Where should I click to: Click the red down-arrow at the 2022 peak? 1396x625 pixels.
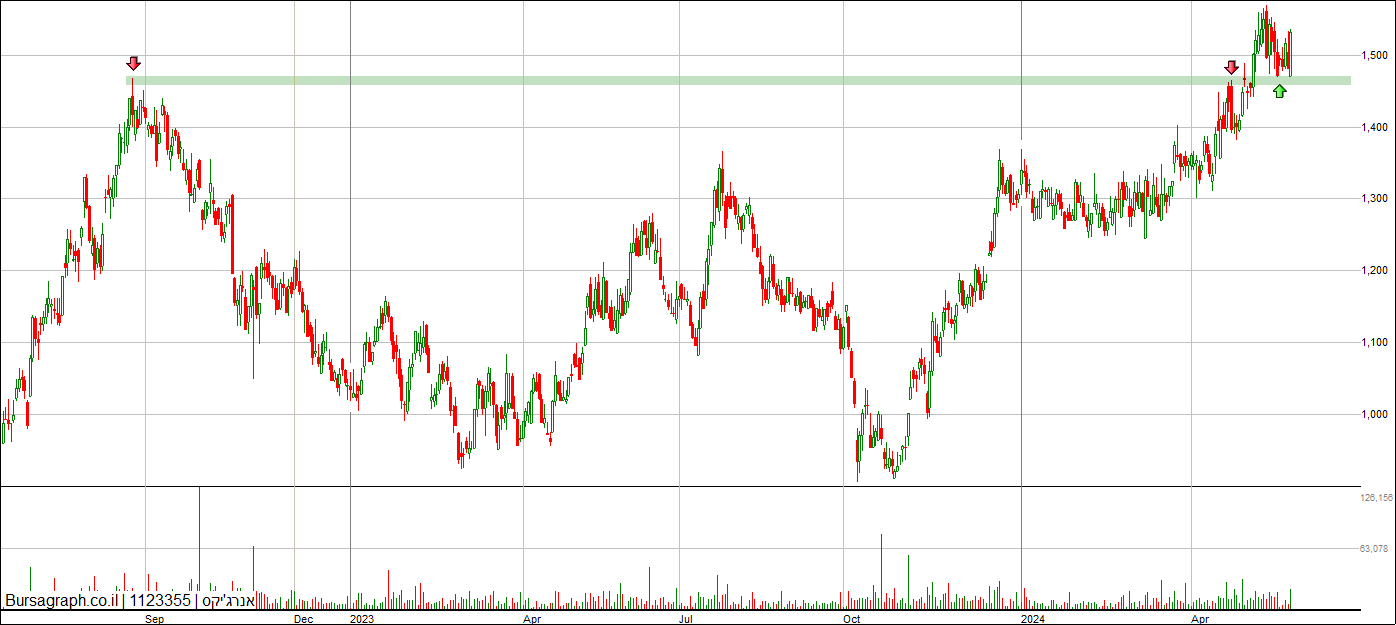(x=134, y=63)
